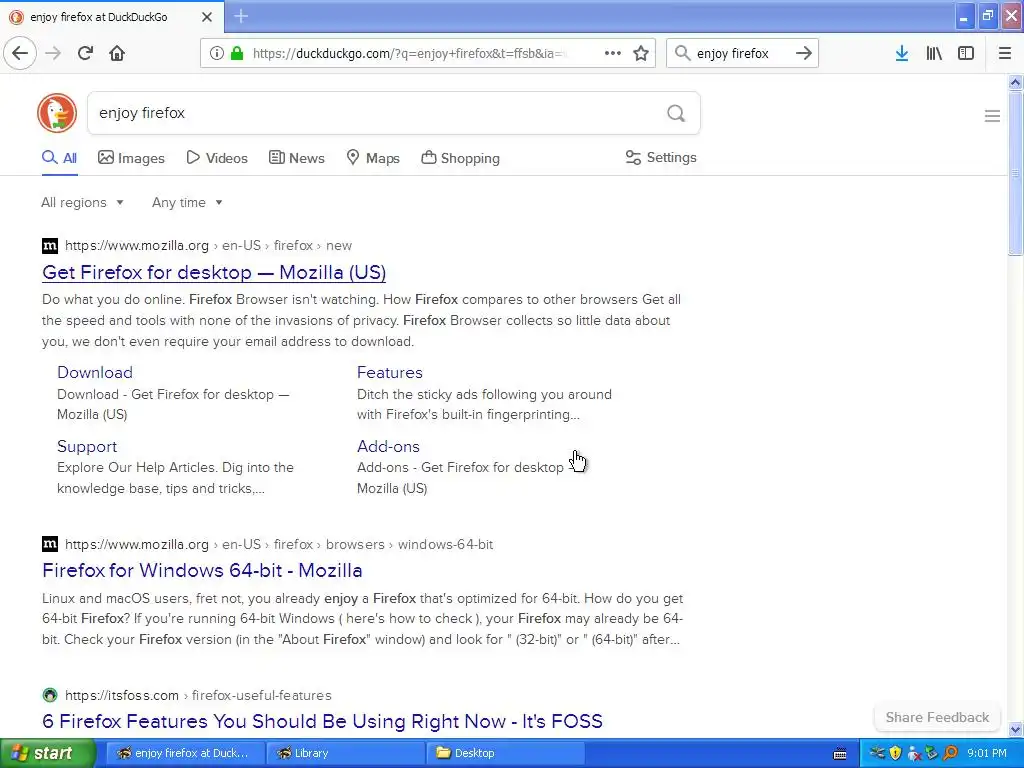Open 6 Firefox Features It's FOSS result

click(x=322, y=722)
